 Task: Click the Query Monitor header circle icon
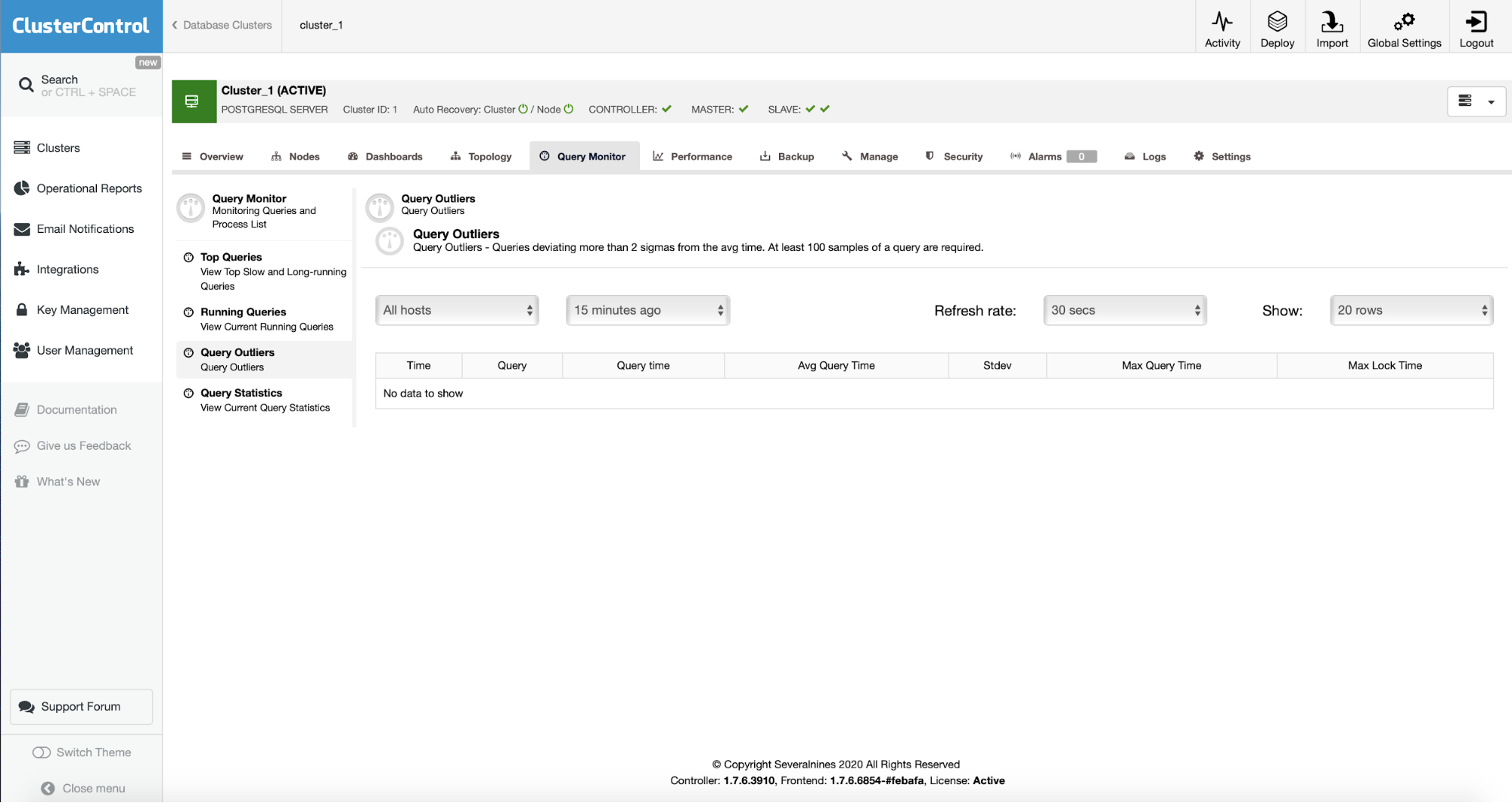point(191,208)
